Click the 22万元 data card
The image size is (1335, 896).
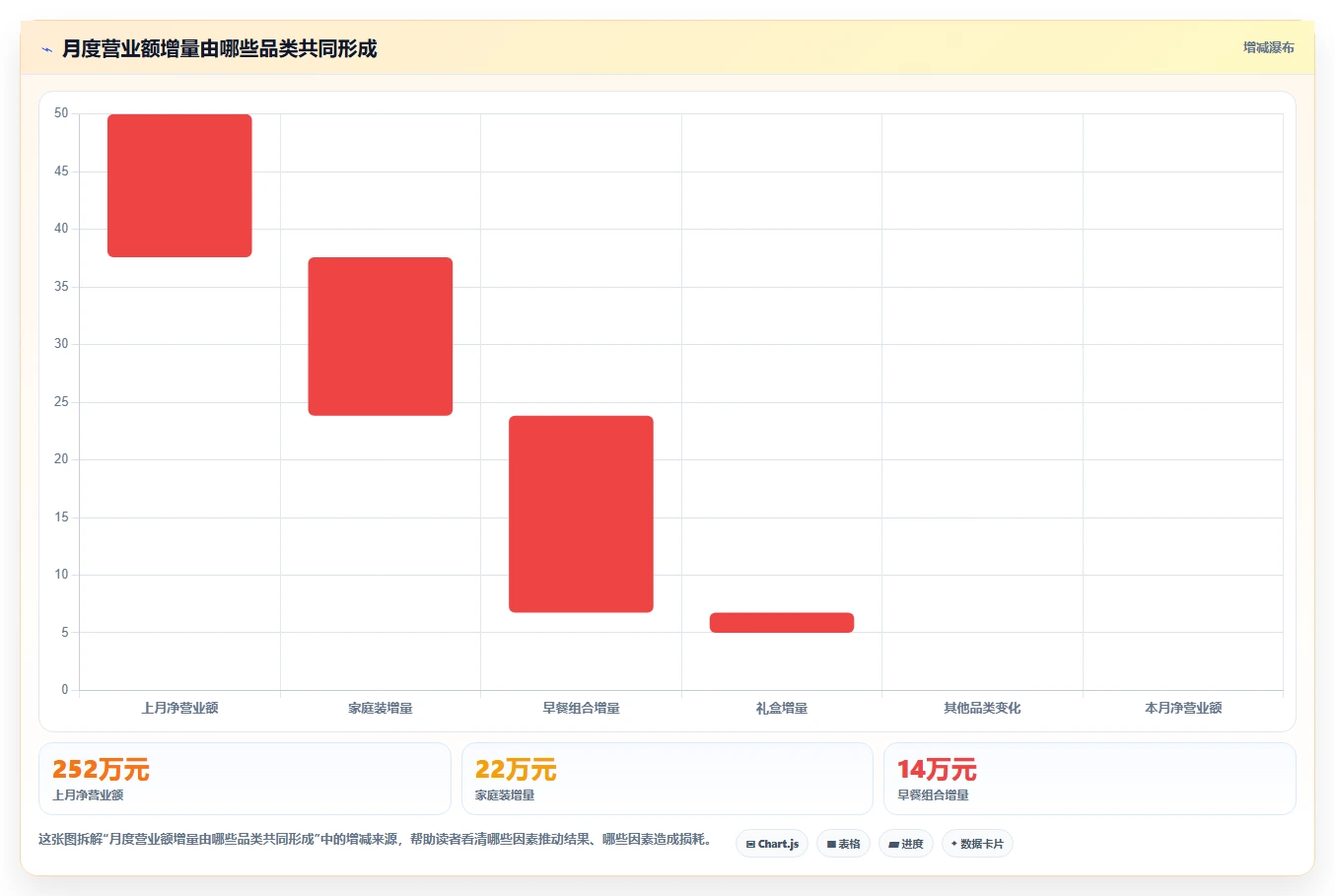pos(667,779)
